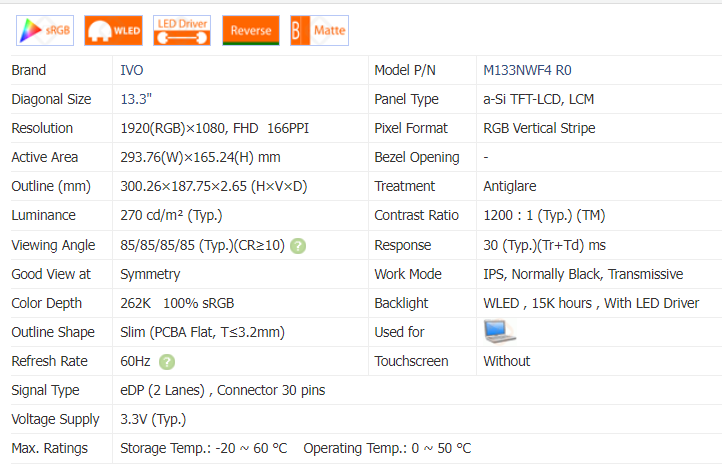Click the Voltage Supply label
The image size is (722, 465).
point(55,419)
